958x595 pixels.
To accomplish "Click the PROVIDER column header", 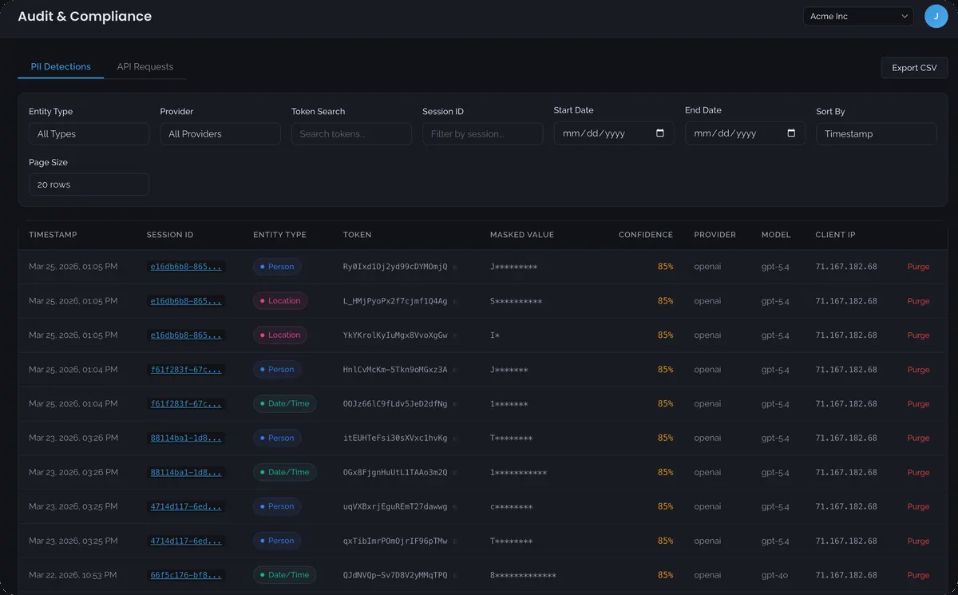I will (x=715, y=235).
